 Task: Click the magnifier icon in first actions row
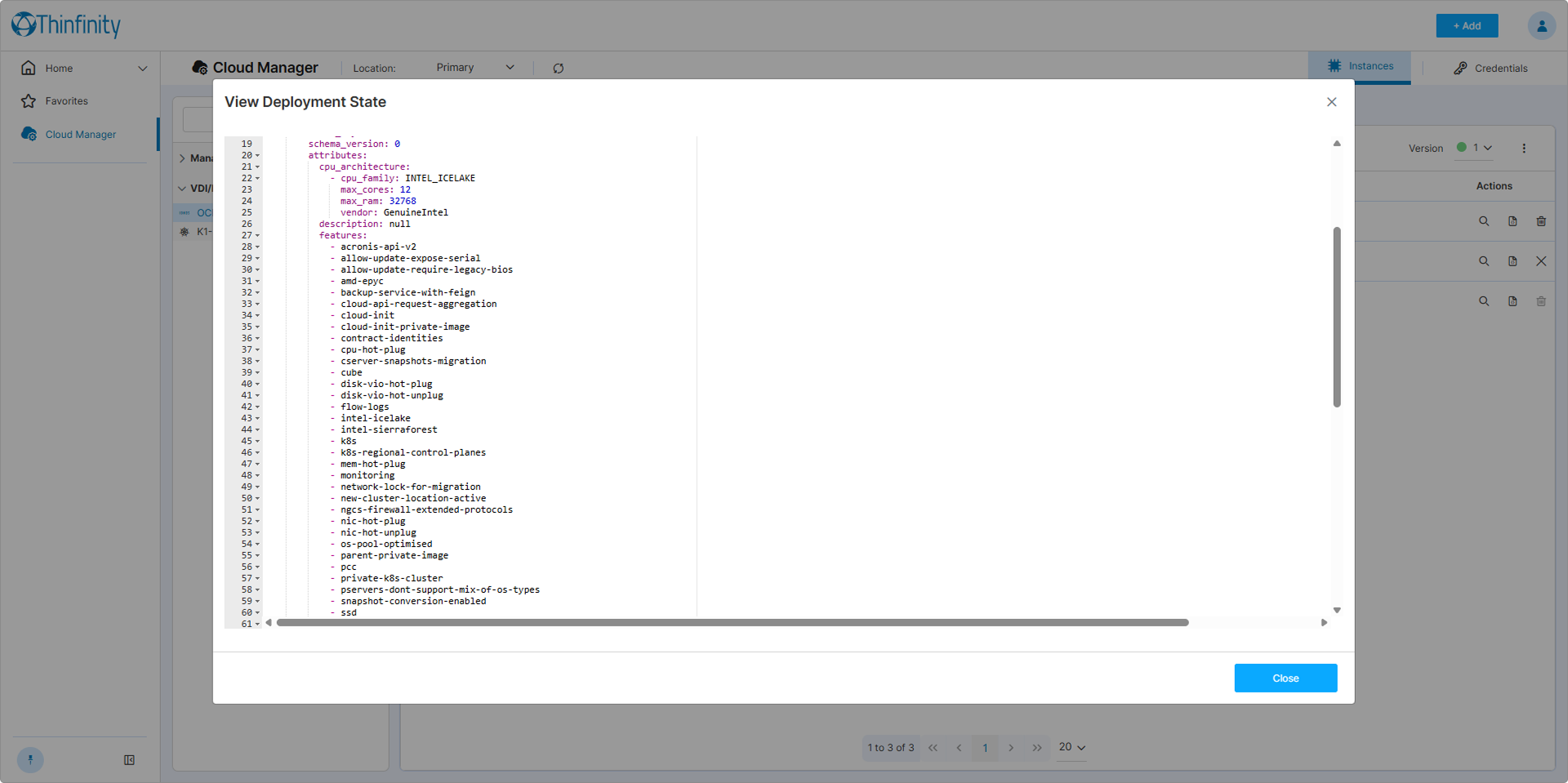[1484, 221]
